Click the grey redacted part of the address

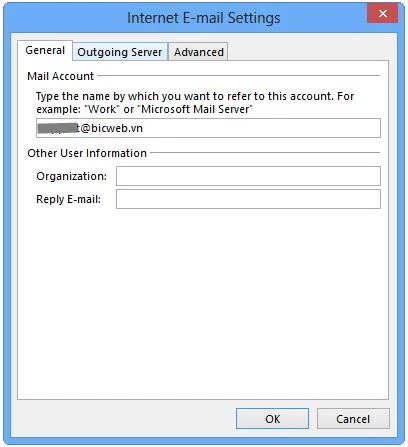tap(57, 128)
